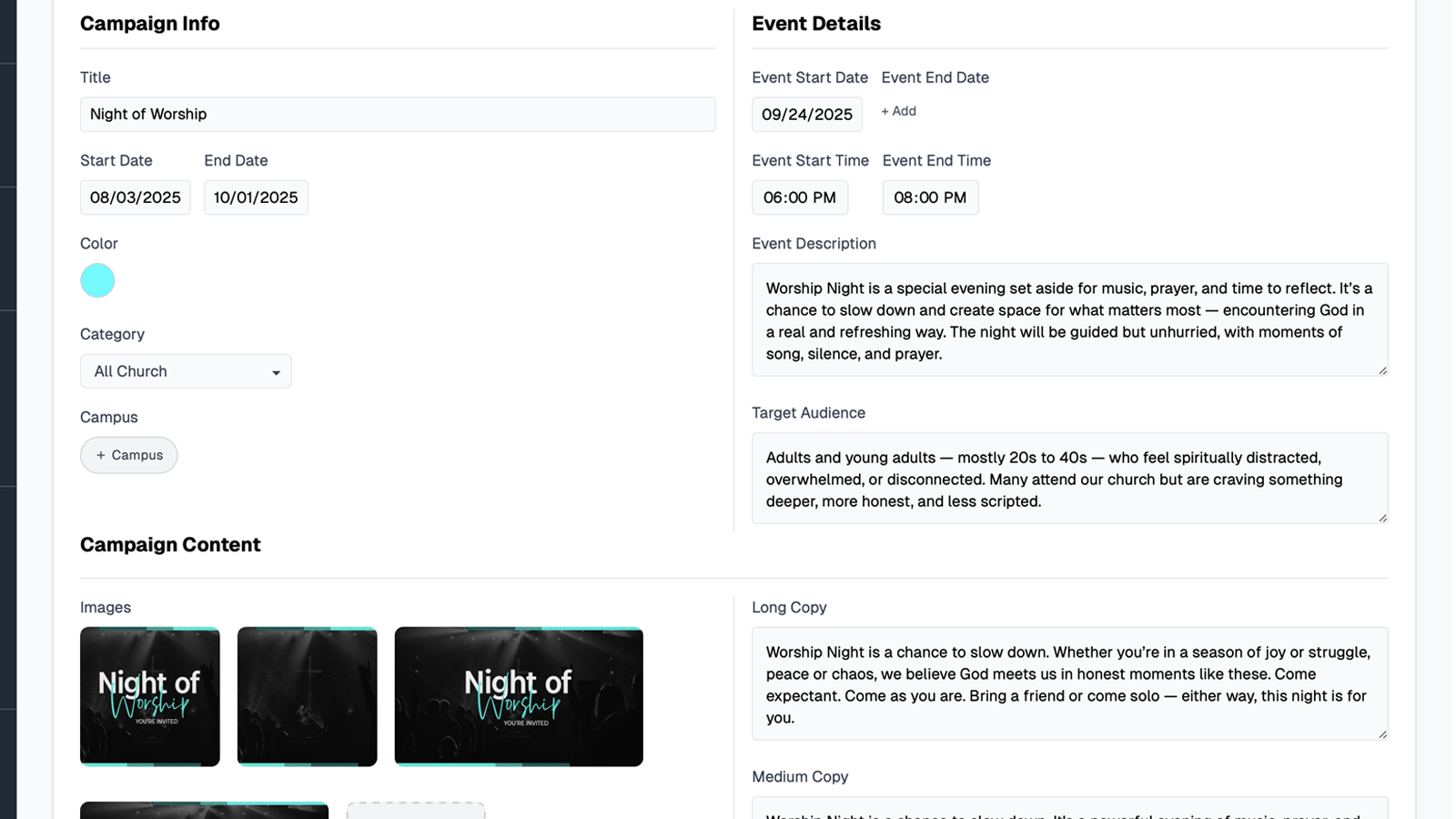Screen dimensions: 1456x819
Task: Open campaign Start Date 08/03/2025 field
Action: pyautogui.click(x=136, y=197)
